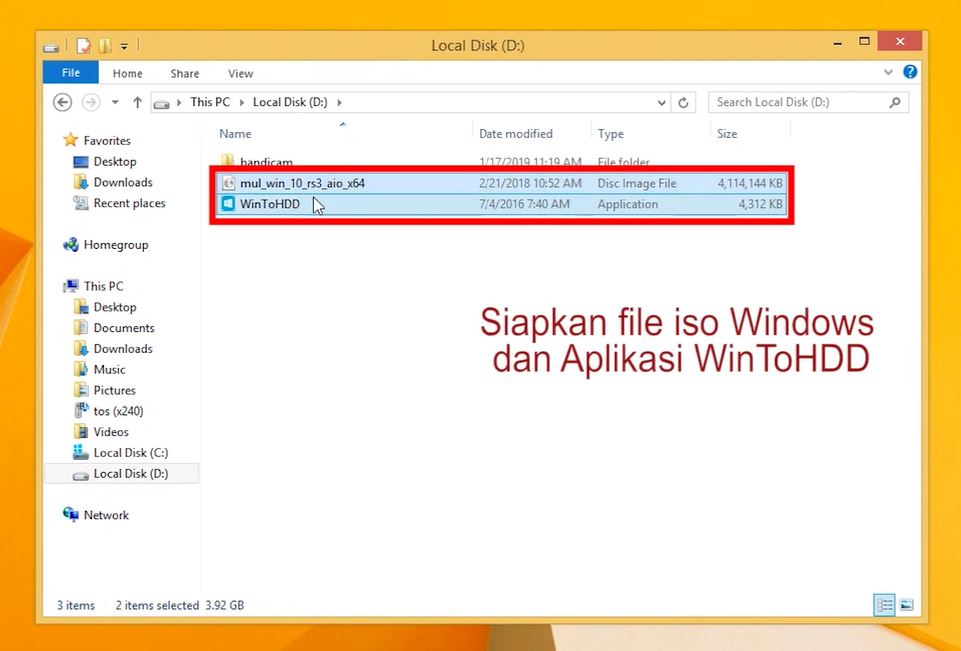
Task: Expand the arrow after Local Disk (D:) breadcrumb
Action: tap(340, 102)
